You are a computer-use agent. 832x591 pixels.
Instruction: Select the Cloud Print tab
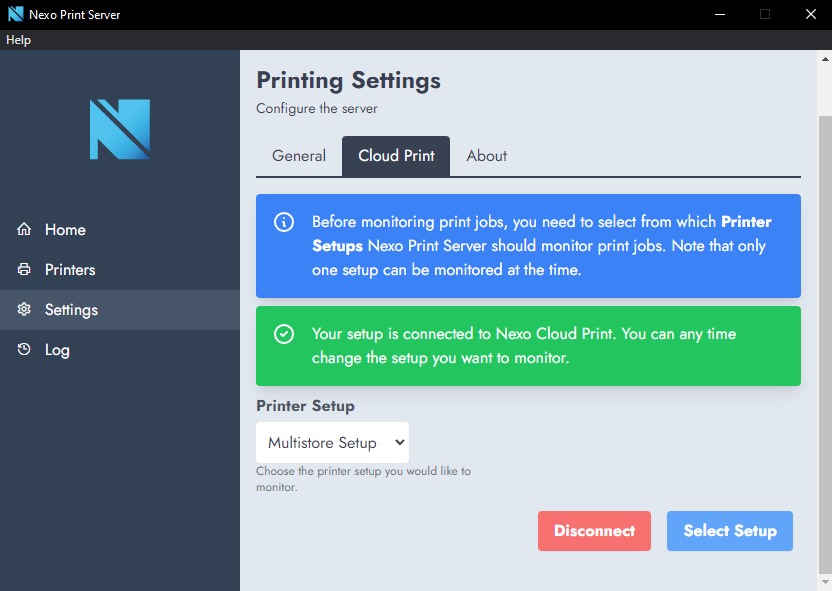[396, 156]
